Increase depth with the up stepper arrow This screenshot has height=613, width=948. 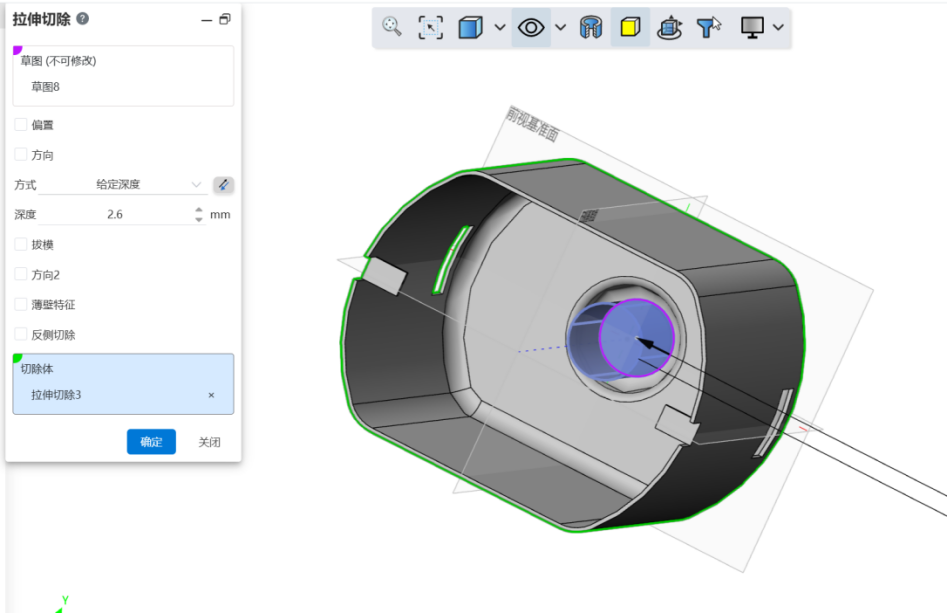point(199,210)
